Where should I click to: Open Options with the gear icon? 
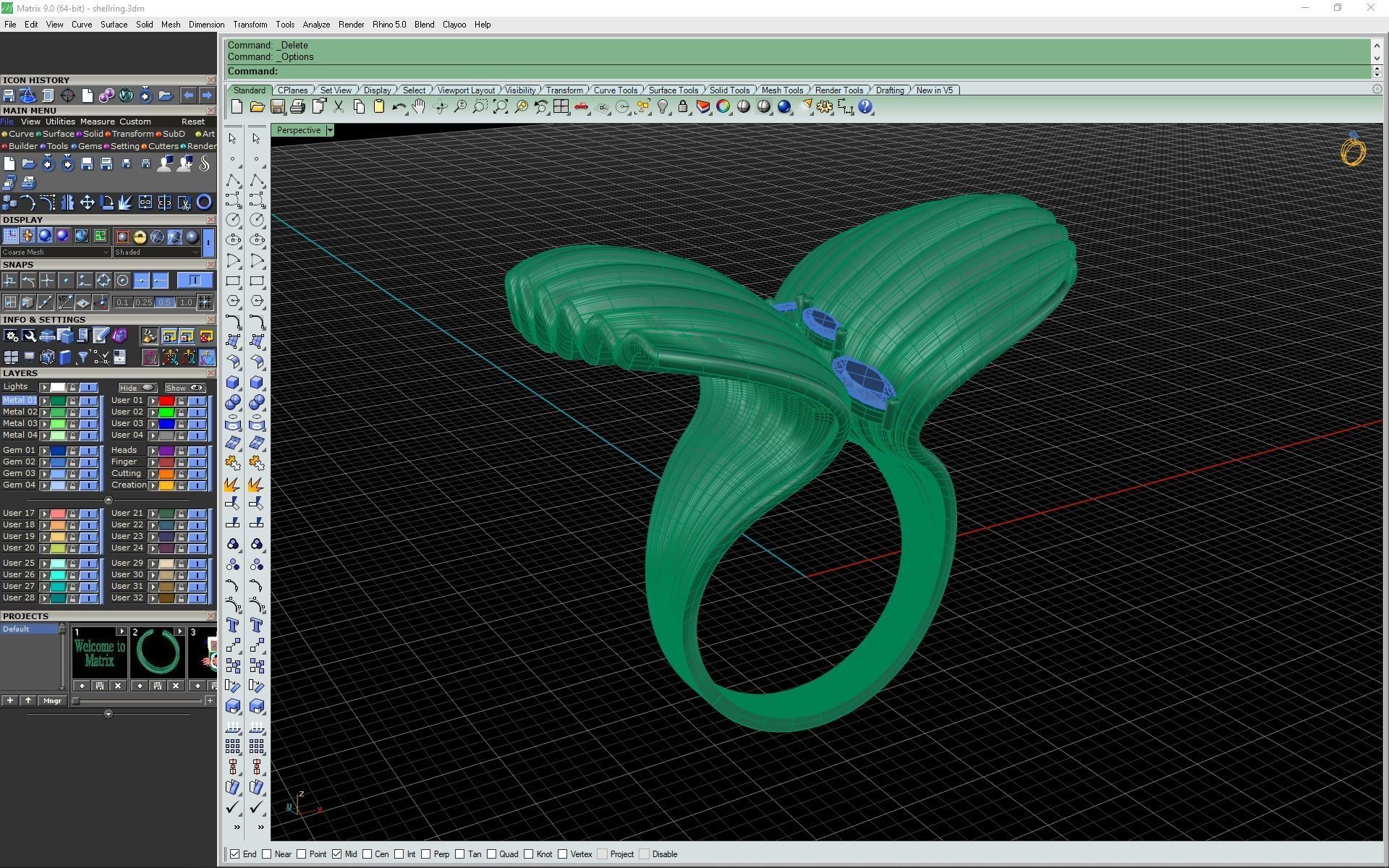pos(825,107)
